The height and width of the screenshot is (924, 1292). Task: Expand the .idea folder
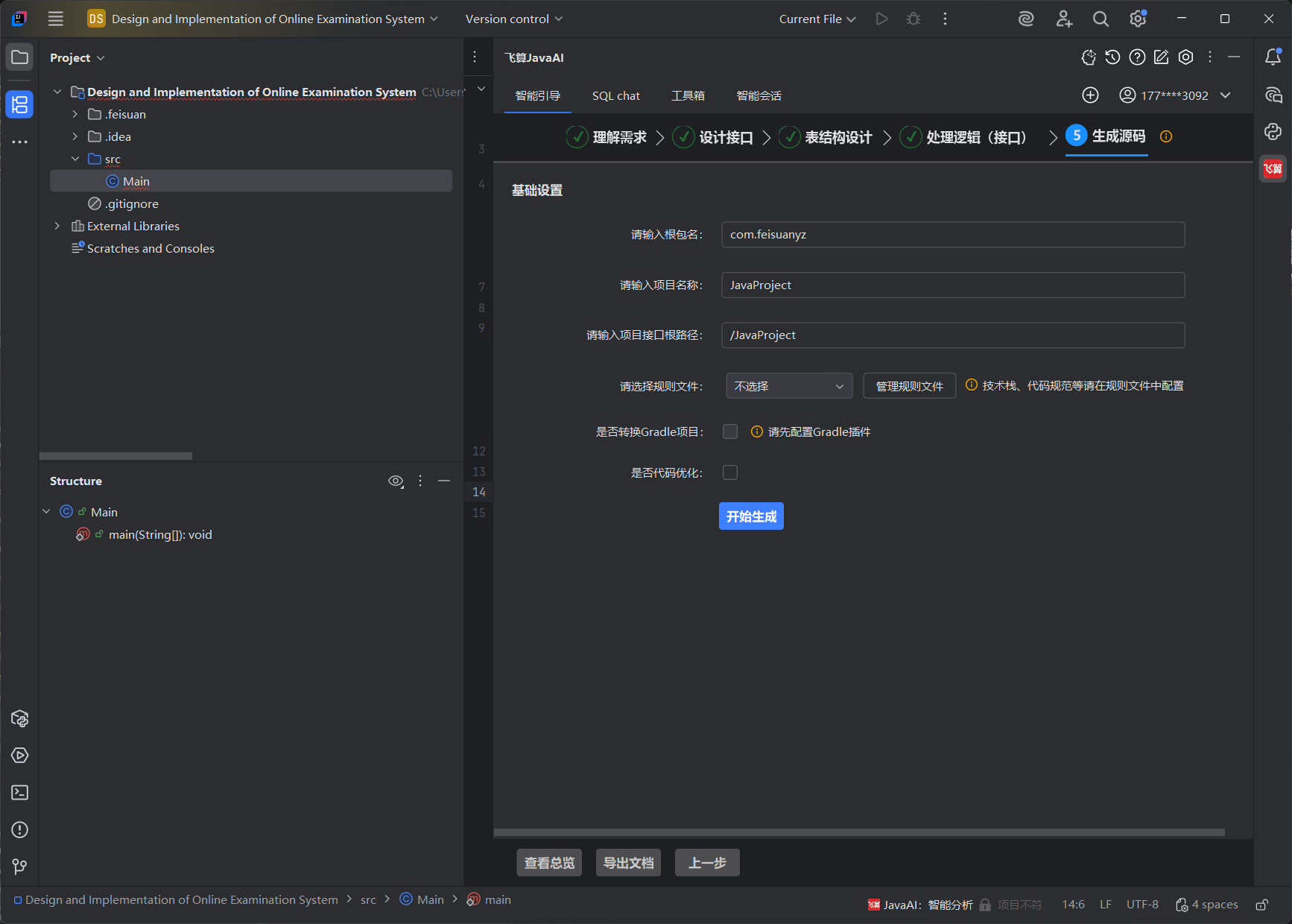pos(75,136)
